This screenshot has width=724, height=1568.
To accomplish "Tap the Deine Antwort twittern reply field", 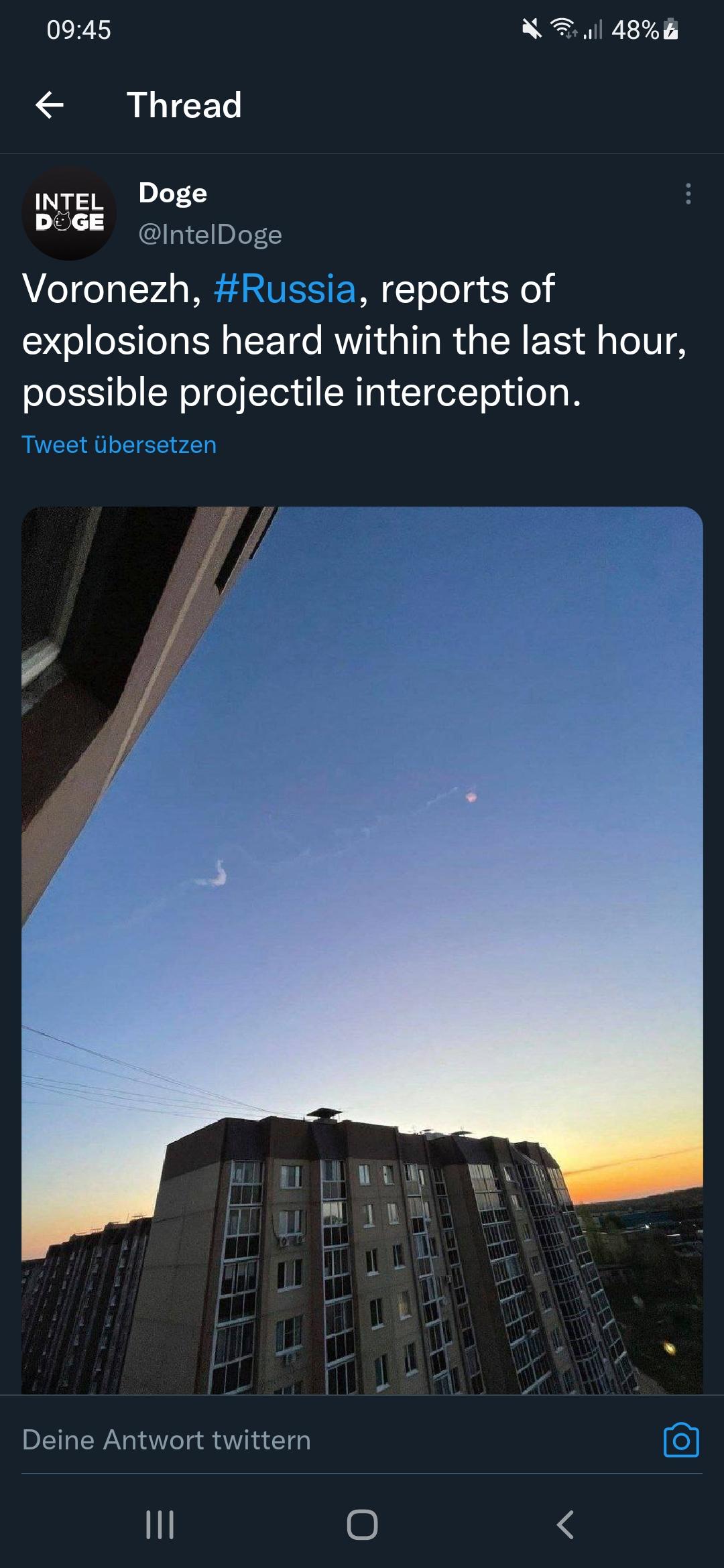I will tap(335, 1440).
